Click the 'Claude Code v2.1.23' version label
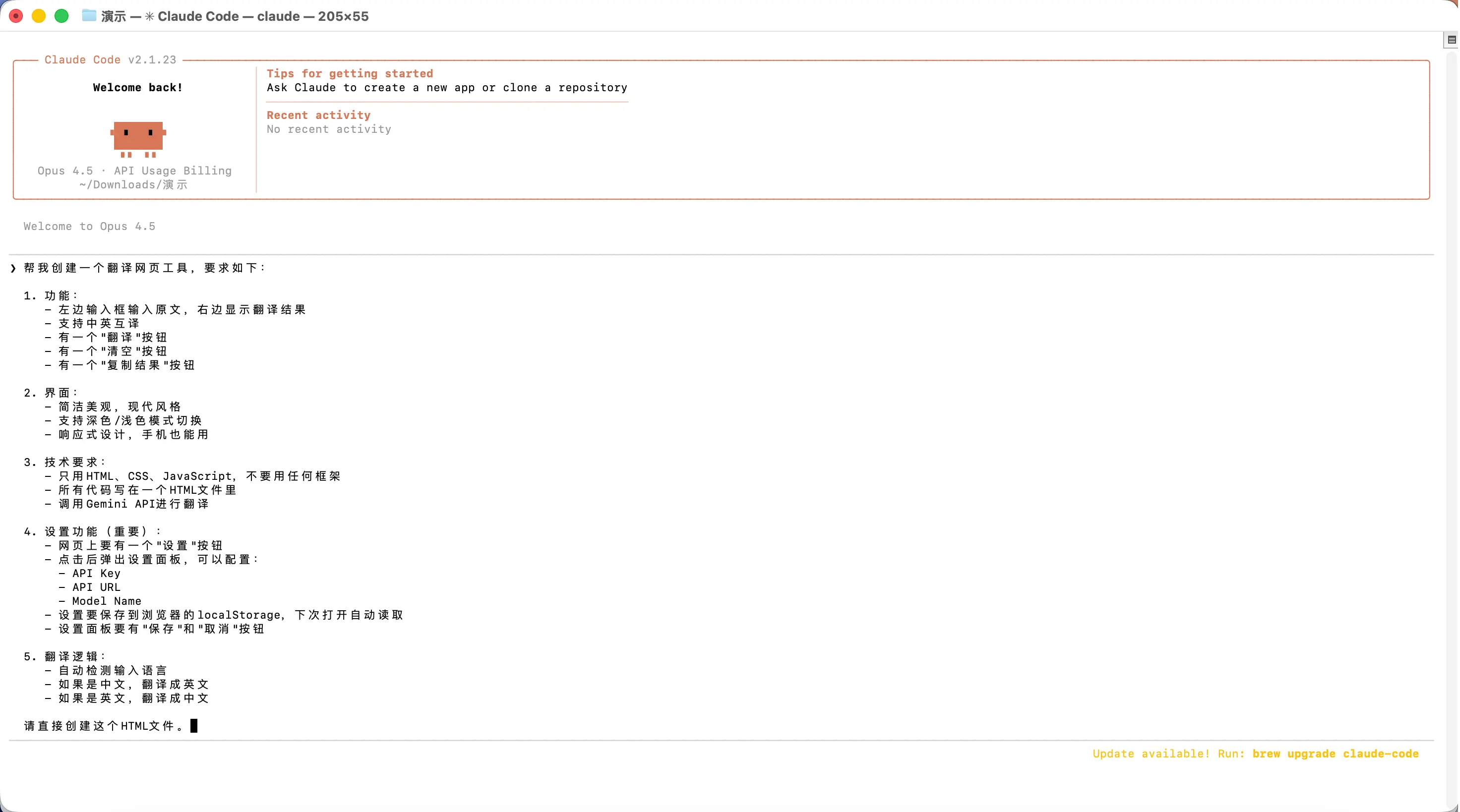Viewport: 1460px width, 812px height. [111, 59]
